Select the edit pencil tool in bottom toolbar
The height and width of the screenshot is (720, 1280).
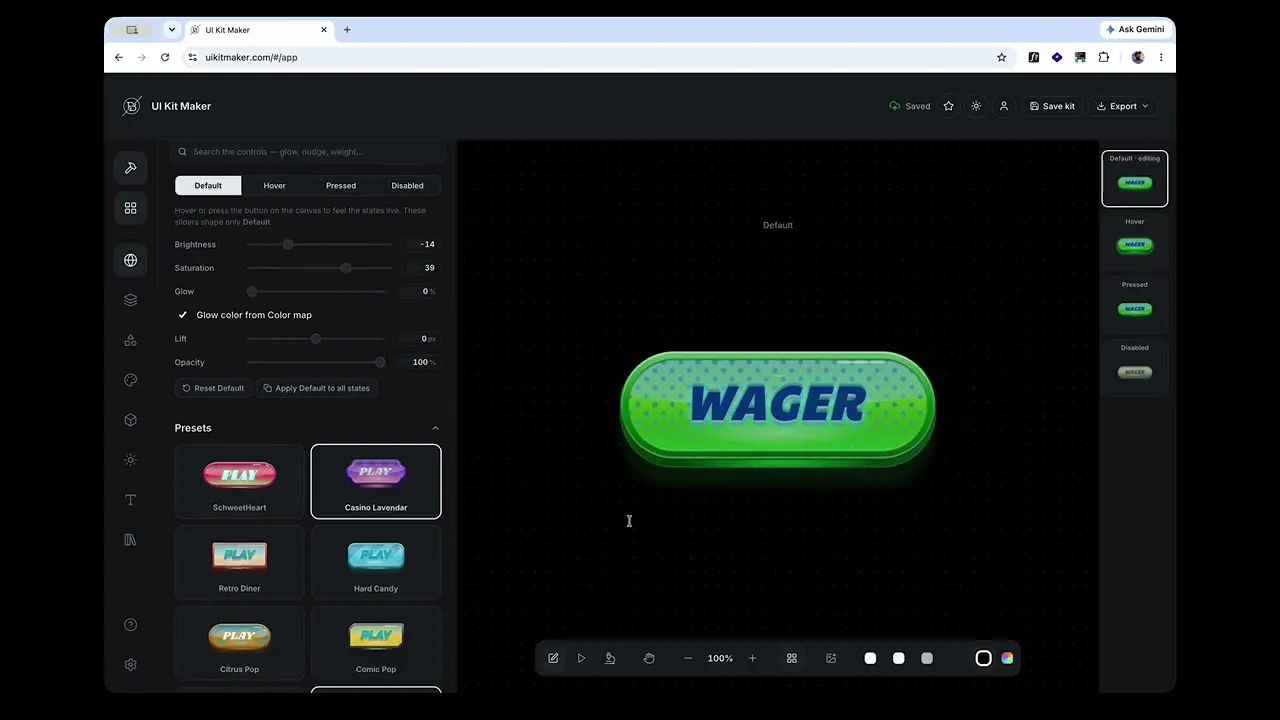pyautogui.click(x=553, y=658)
